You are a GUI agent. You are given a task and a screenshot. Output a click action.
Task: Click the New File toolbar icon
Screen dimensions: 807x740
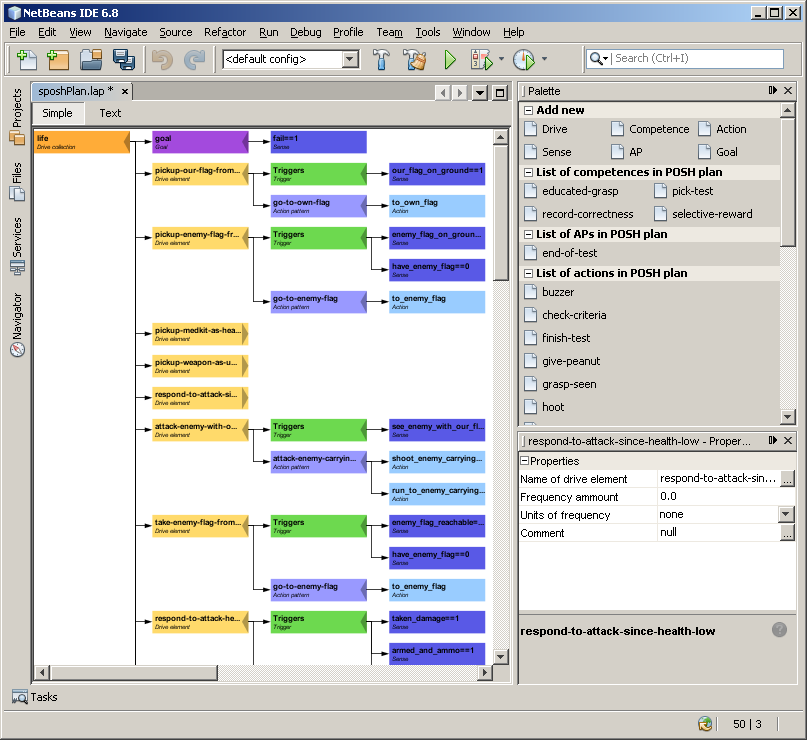(x=27, y=59)
